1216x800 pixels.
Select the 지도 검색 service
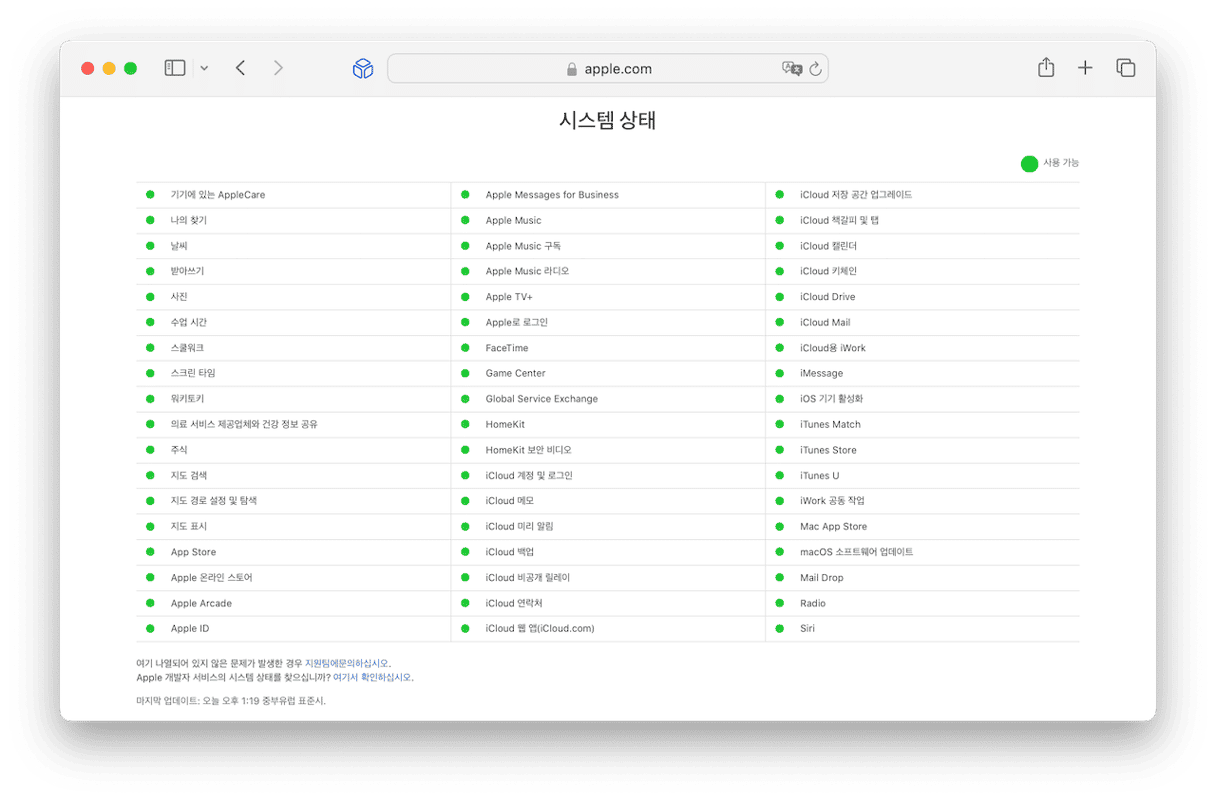(x=293, y=475)
